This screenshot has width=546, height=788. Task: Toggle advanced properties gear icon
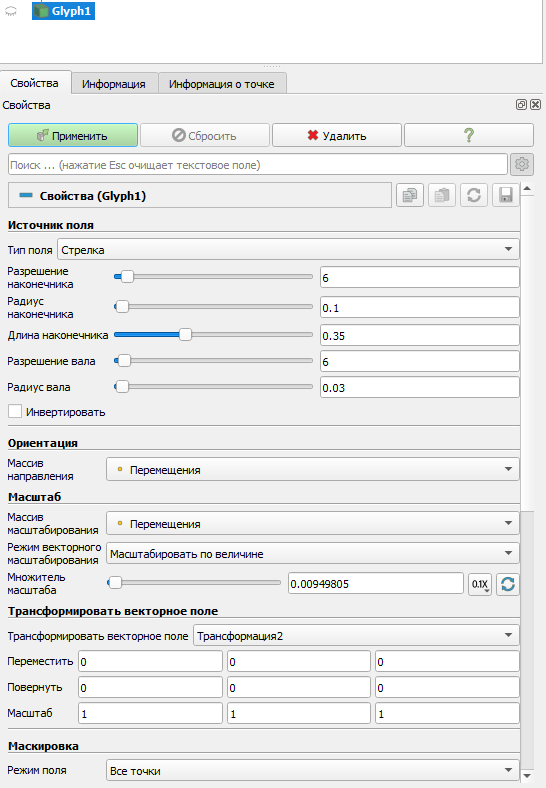pyautogui.click(x=522, y=164)
